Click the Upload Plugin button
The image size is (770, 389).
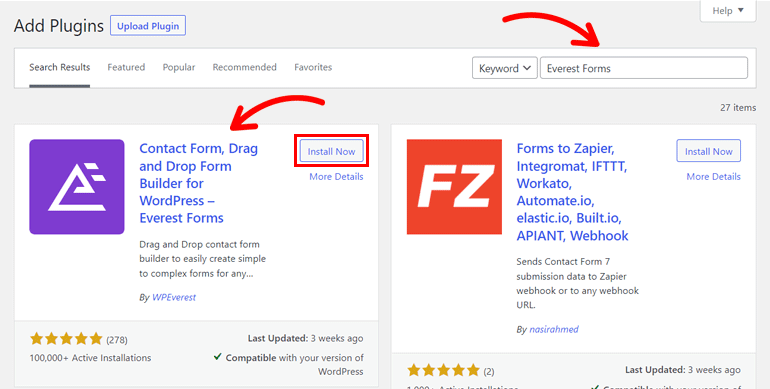[x=148, y=26]
